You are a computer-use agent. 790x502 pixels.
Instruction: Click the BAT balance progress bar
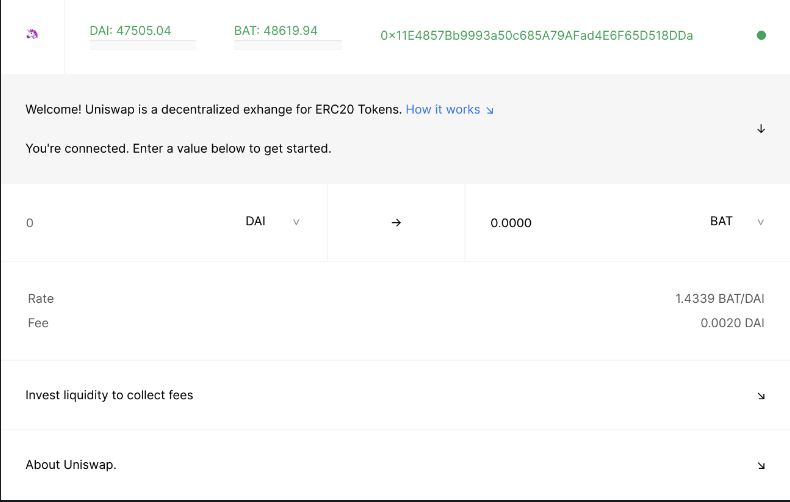pyautogui.click(x=288, y=45)
